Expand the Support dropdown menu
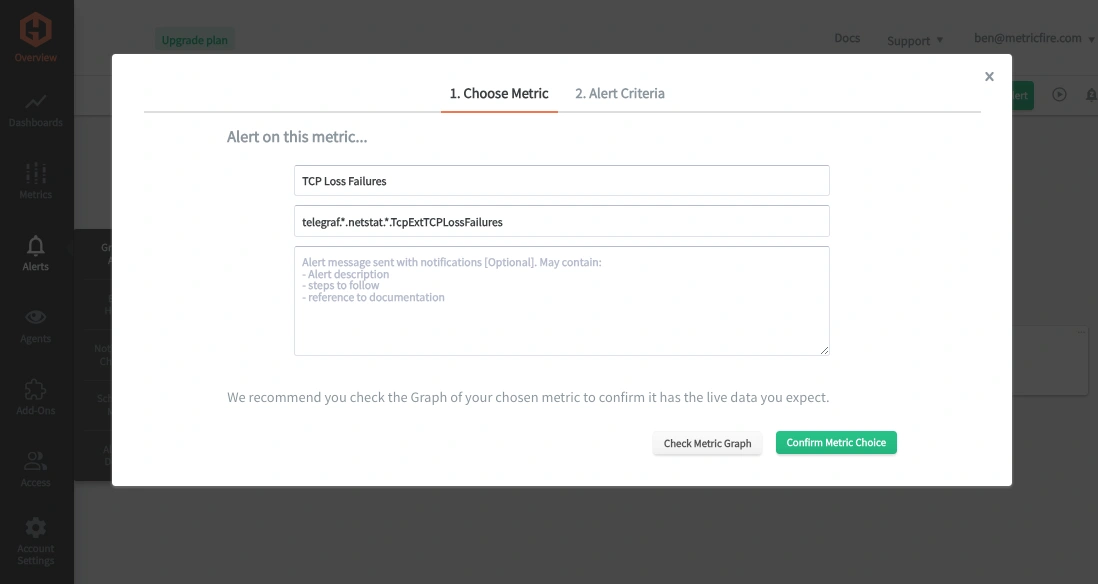The image size is (1098, 584). 915,41
